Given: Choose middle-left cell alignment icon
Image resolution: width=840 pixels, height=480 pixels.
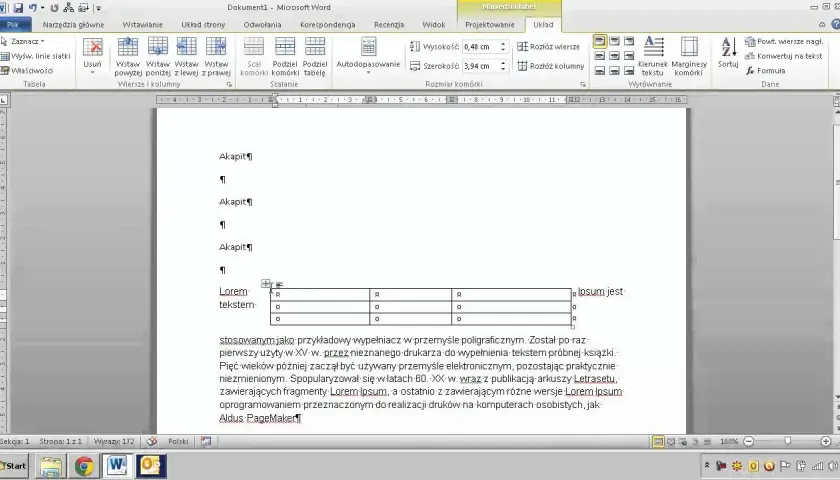Looking at the screenshot, I should point(600,56).
